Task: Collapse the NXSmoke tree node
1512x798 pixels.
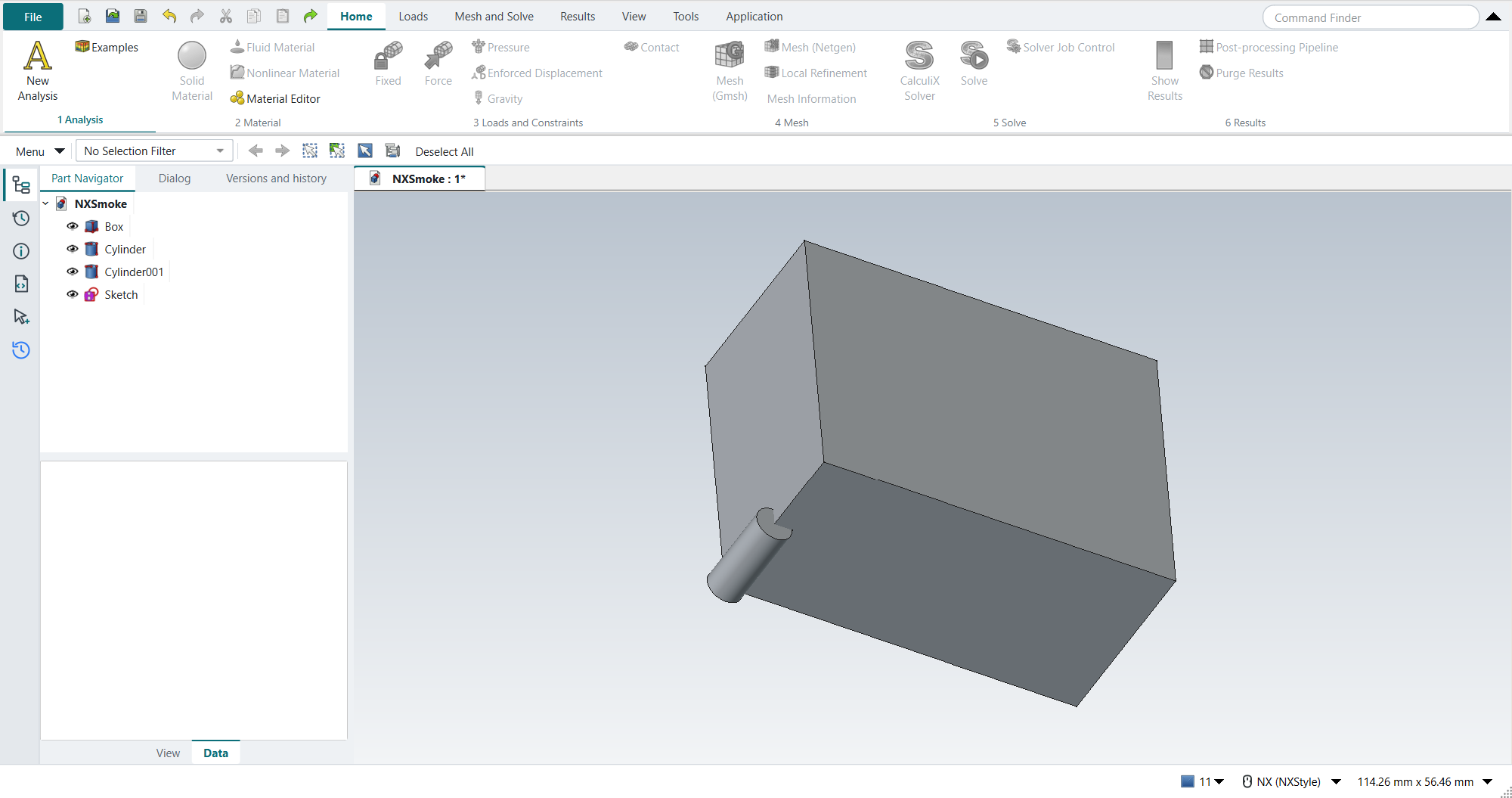Action: [x=45, y=203]
